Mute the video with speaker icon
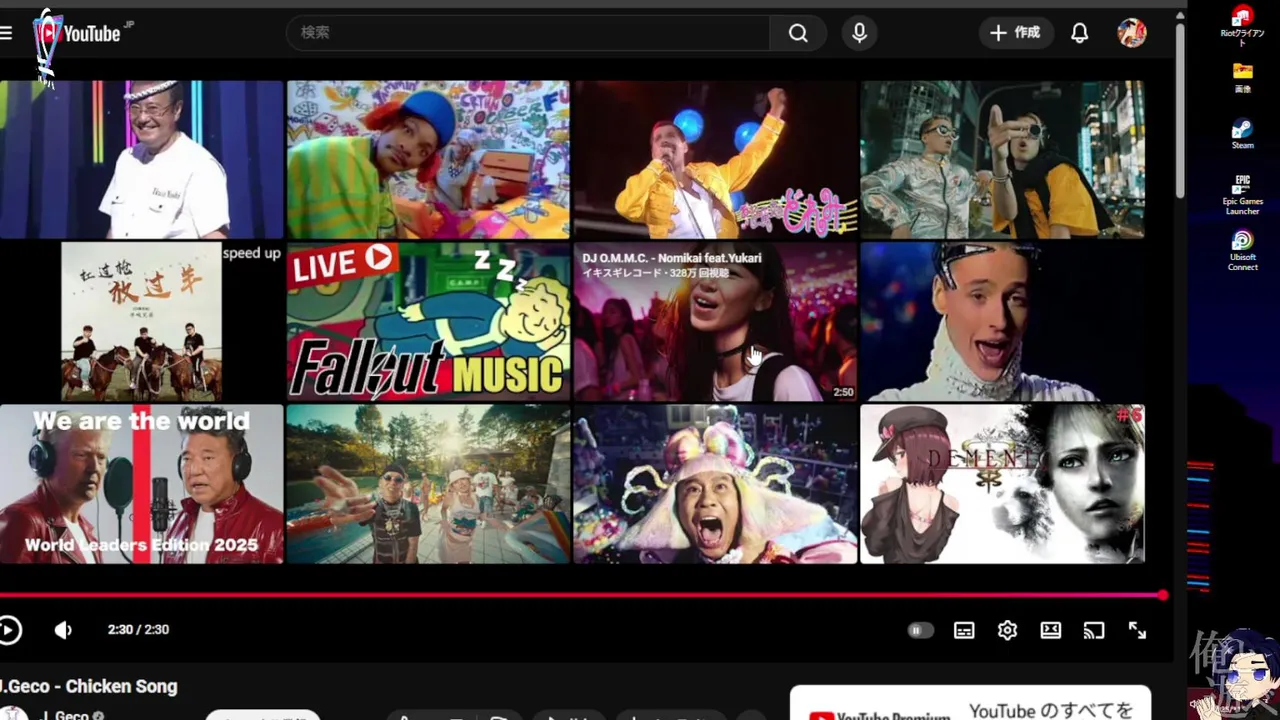The height and width of the screenshot is (720, 1280). 63,630
